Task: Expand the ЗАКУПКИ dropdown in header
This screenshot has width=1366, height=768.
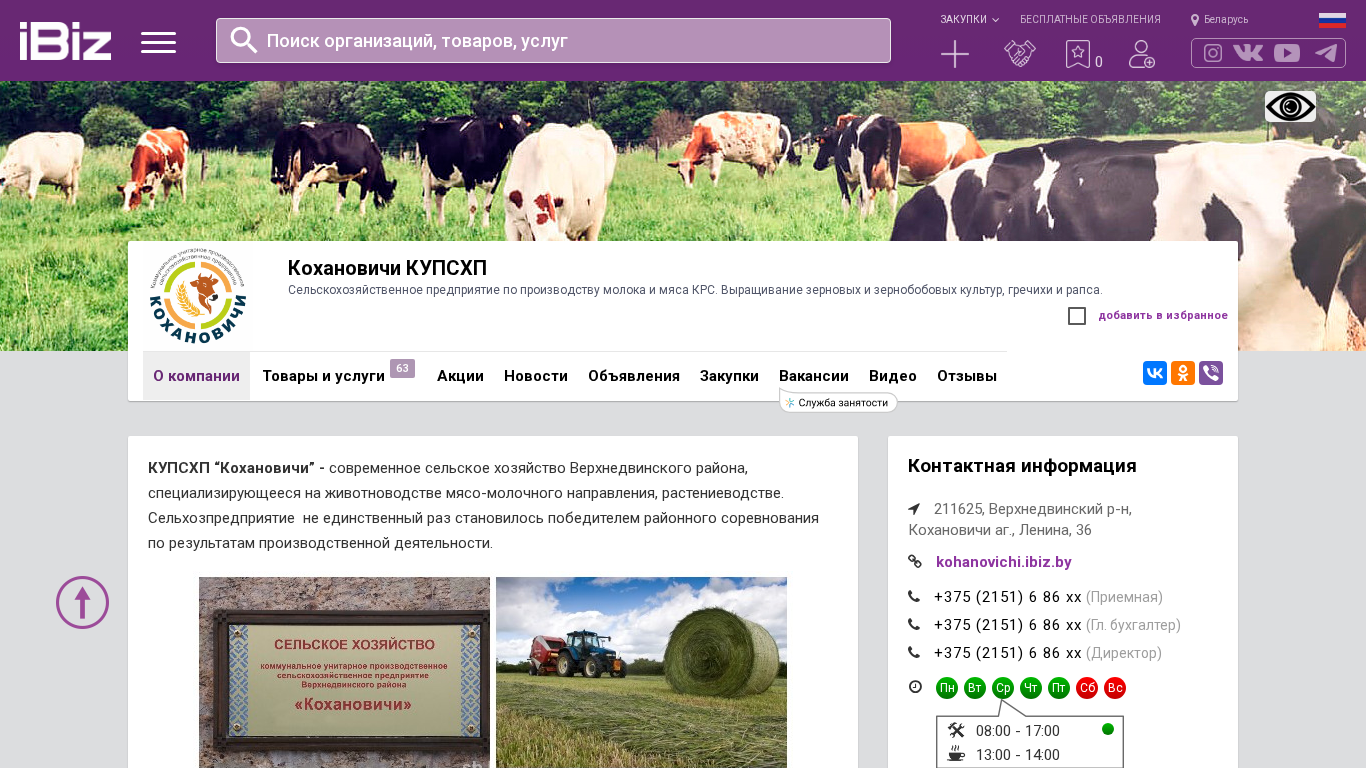Action: (969, 19)
